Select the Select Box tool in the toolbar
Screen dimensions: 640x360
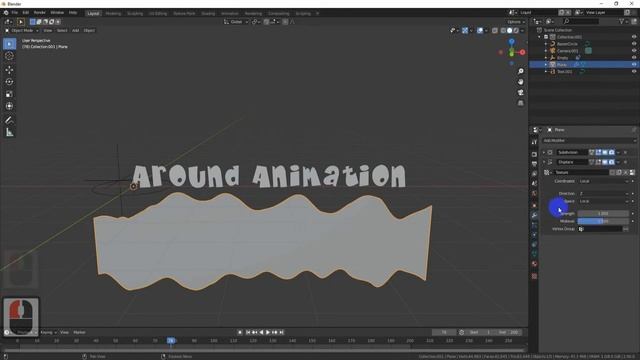(9, 44)
